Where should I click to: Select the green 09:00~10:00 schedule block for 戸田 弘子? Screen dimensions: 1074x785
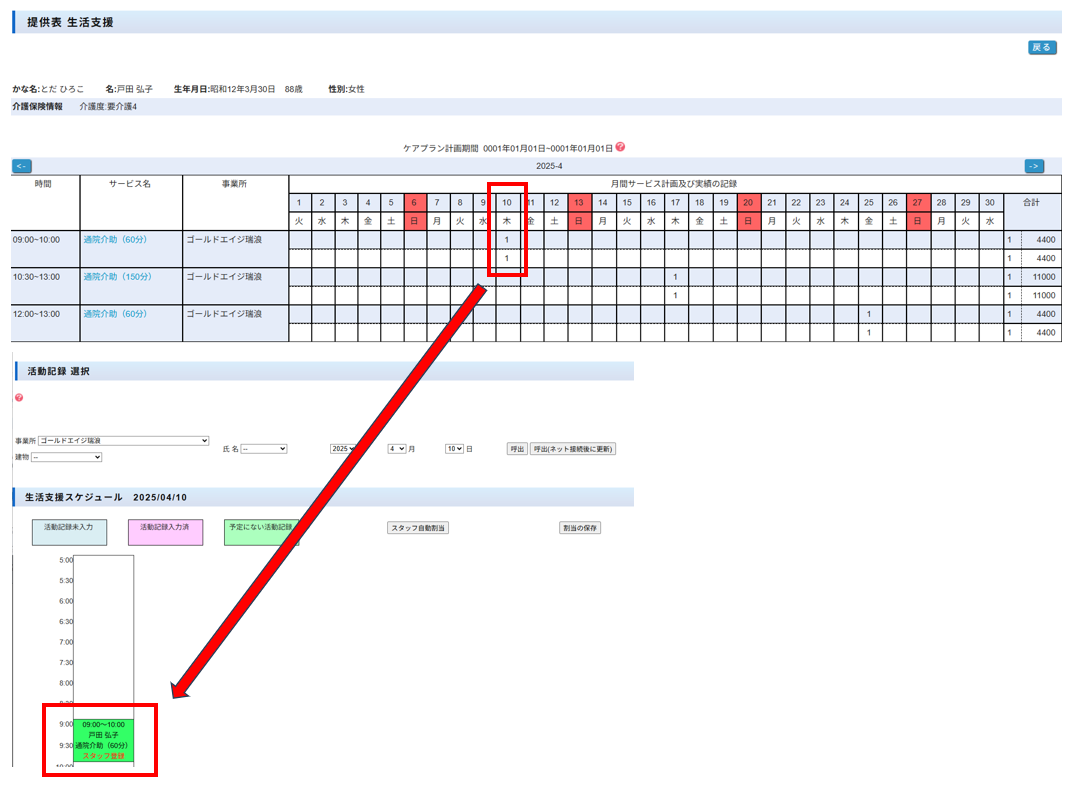[103, 740]
